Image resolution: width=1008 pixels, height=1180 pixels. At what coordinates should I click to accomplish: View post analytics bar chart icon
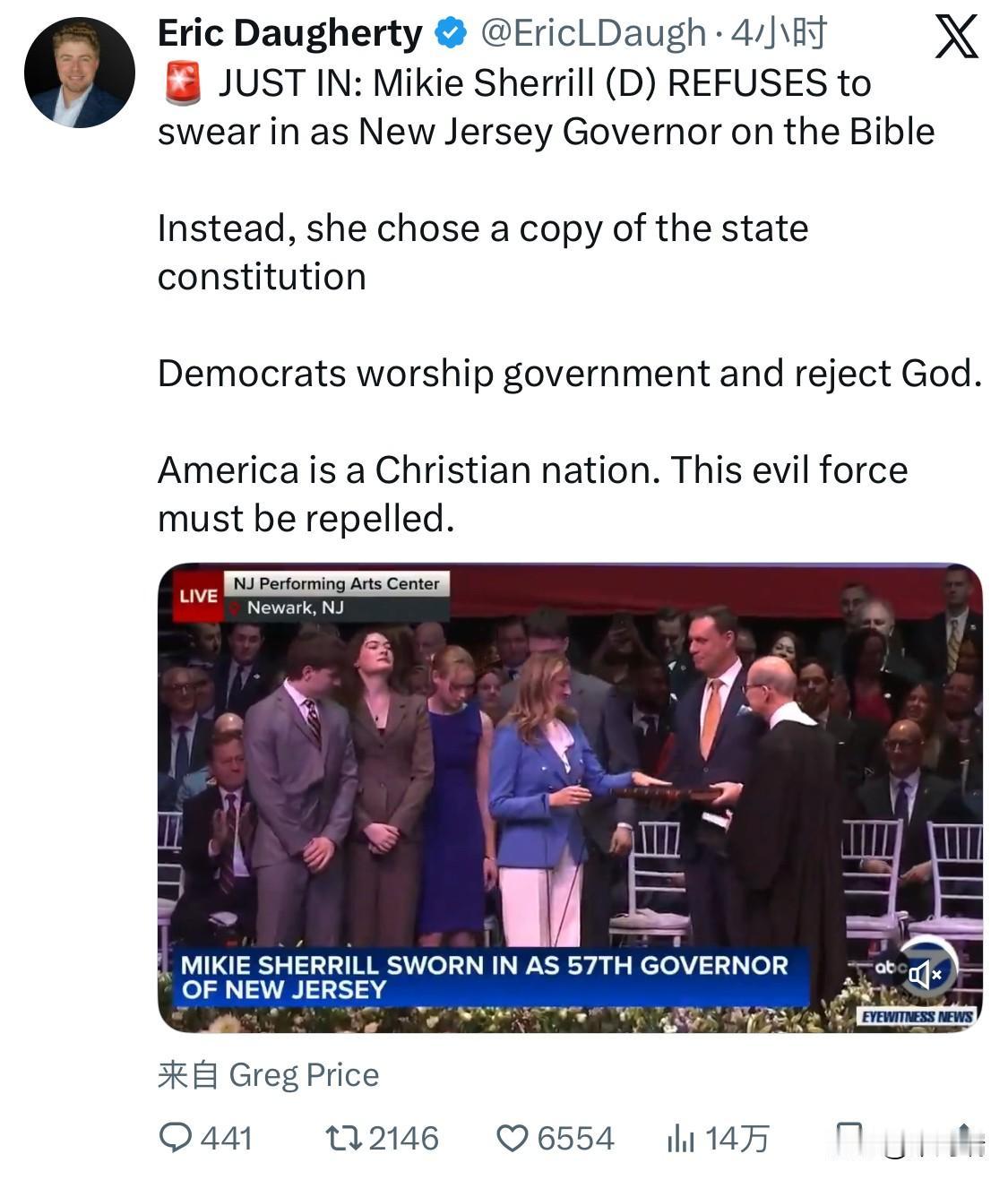(680, 1139)
